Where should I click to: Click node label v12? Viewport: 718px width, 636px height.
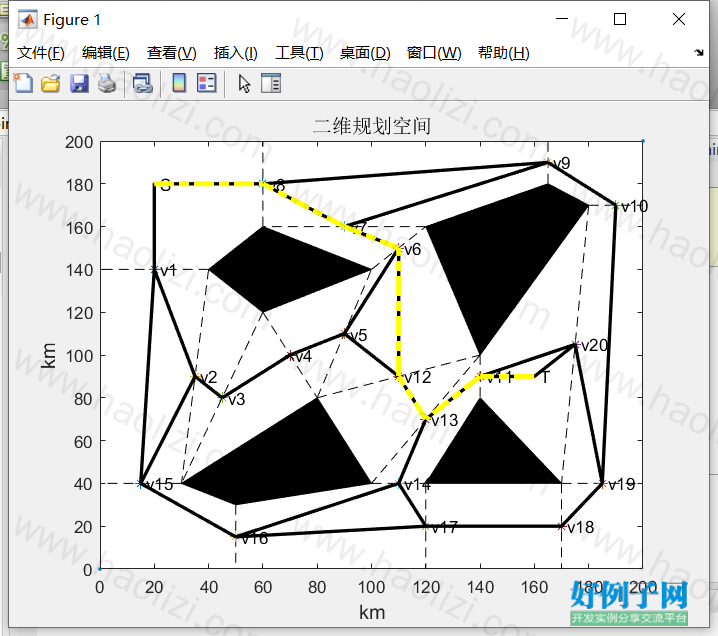(418, 377)
